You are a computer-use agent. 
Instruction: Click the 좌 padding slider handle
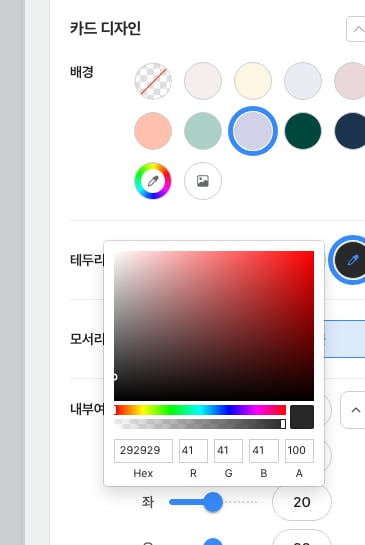click(x=212, y=502)
